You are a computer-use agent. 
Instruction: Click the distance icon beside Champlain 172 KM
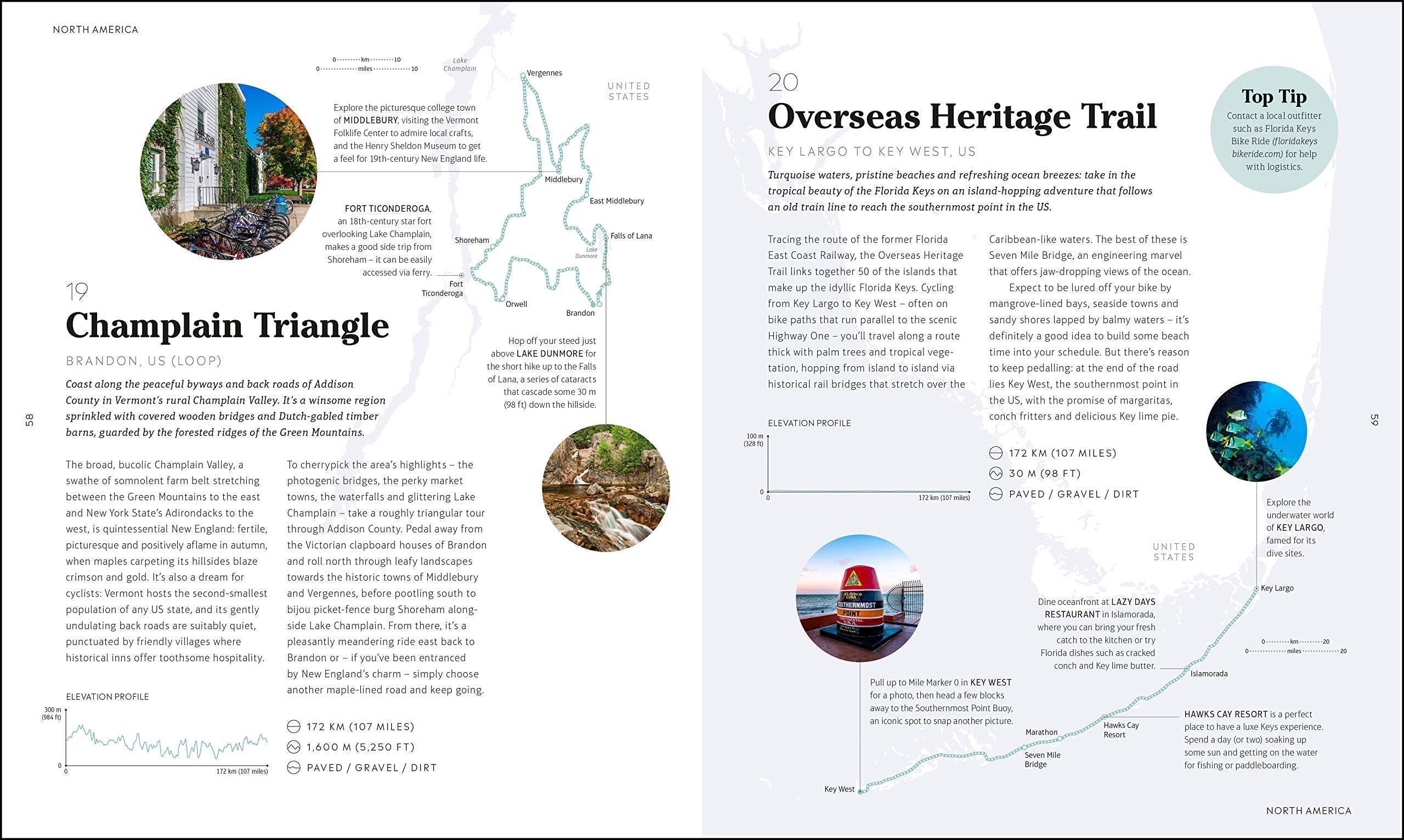tap(293, 726)
